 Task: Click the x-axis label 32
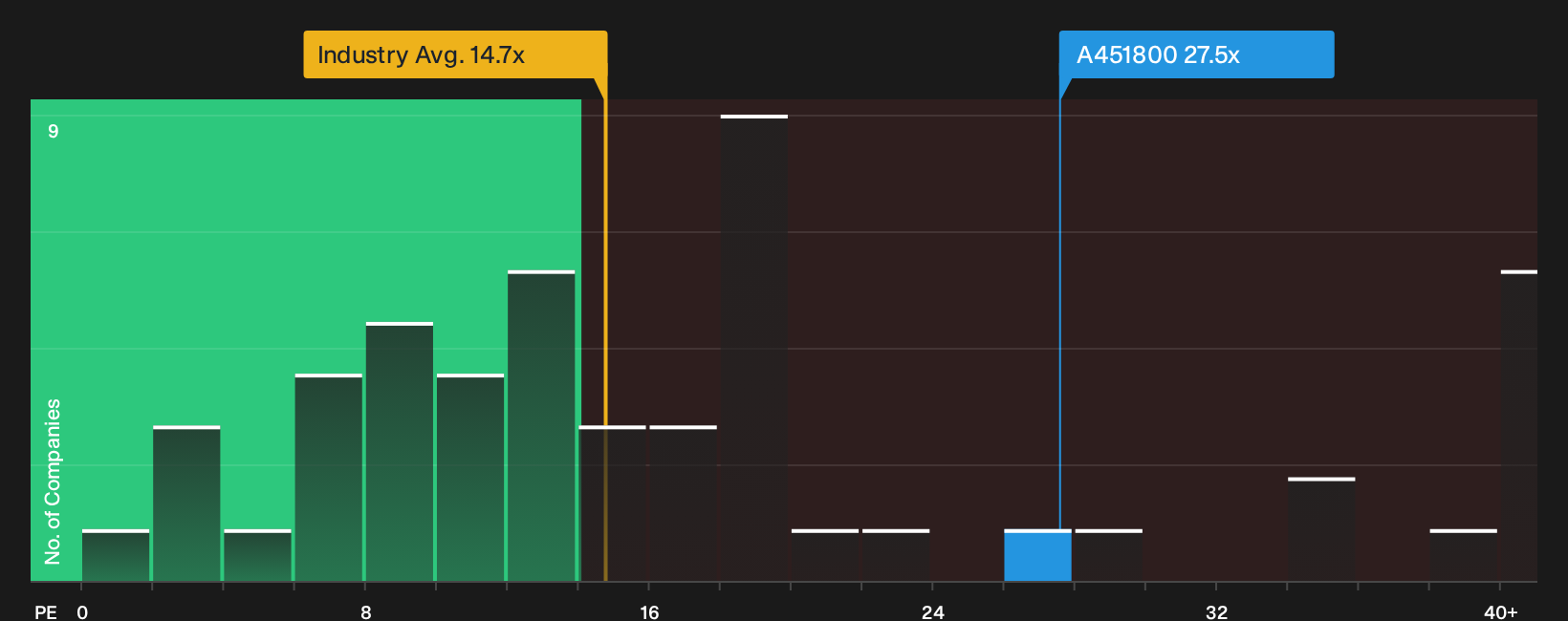click(1216, 611)
